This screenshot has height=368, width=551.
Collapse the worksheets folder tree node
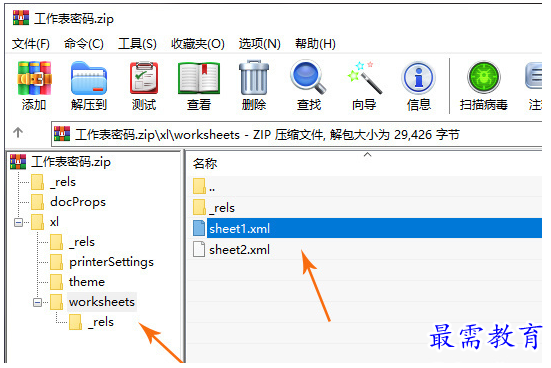(x=37, y=302)
